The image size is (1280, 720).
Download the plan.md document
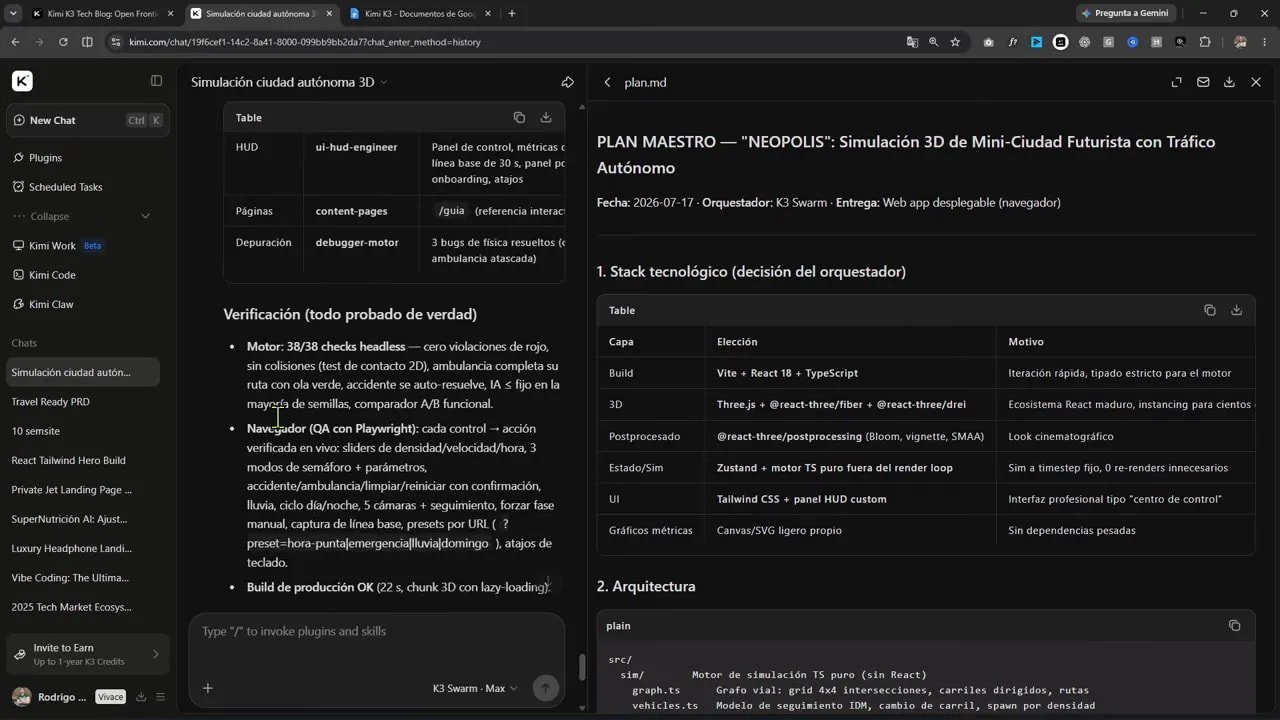(x=1229, y=82)
